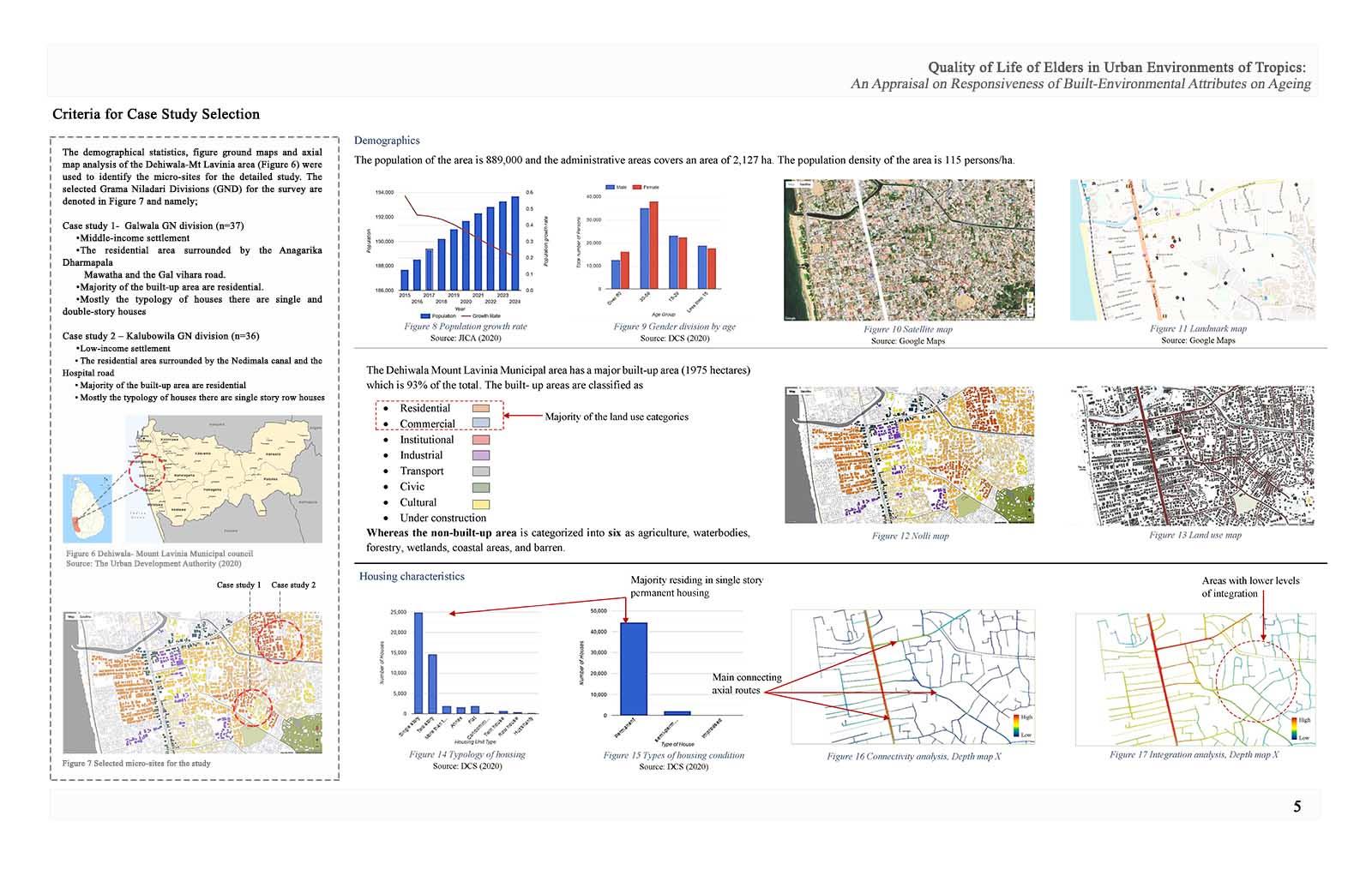Click the annotation "Main connecting axial routes"
Screen dimensions: 1372x882
click(x=747, y=683)
